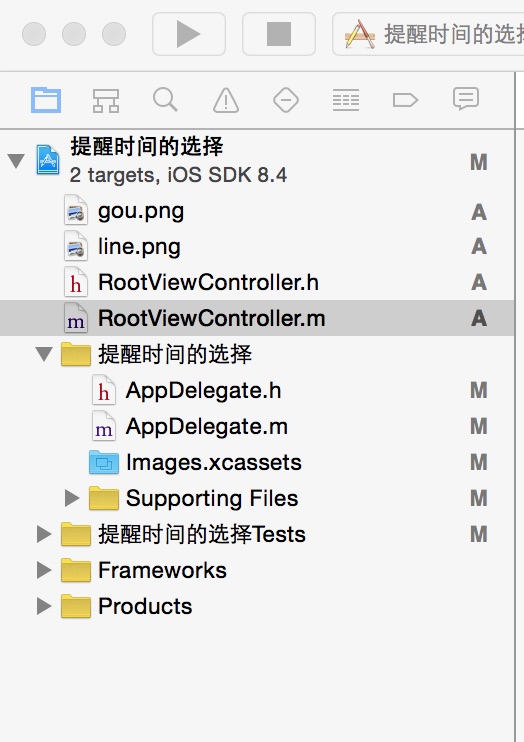Open the Report navigator speech bubble
Image resolution: width=524 pixels, height=742 pixels.
tap(466, 99)
